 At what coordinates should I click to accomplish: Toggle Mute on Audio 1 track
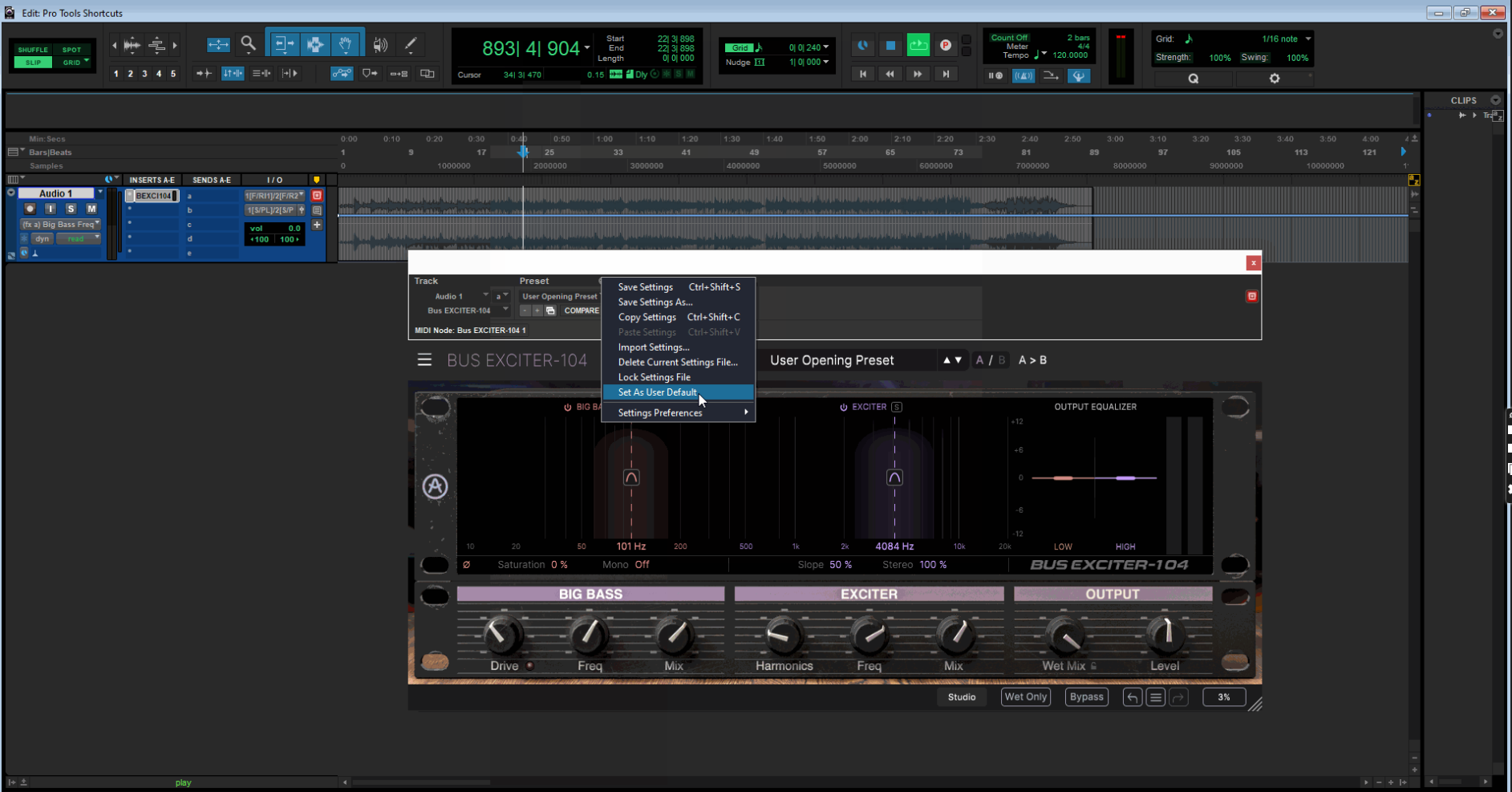pos(91,209)
